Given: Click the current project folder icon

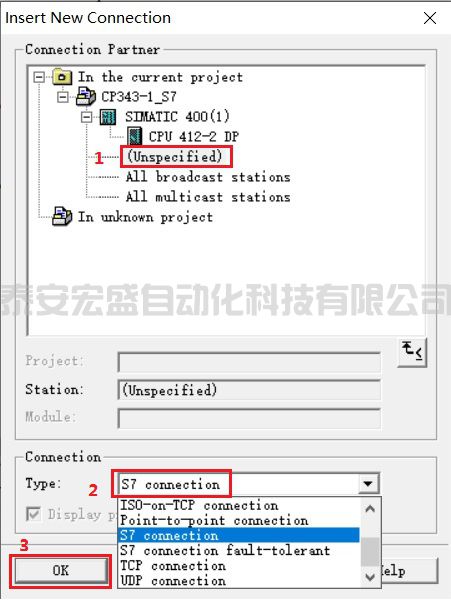Looking at the screenshot, I should (62, 77).
